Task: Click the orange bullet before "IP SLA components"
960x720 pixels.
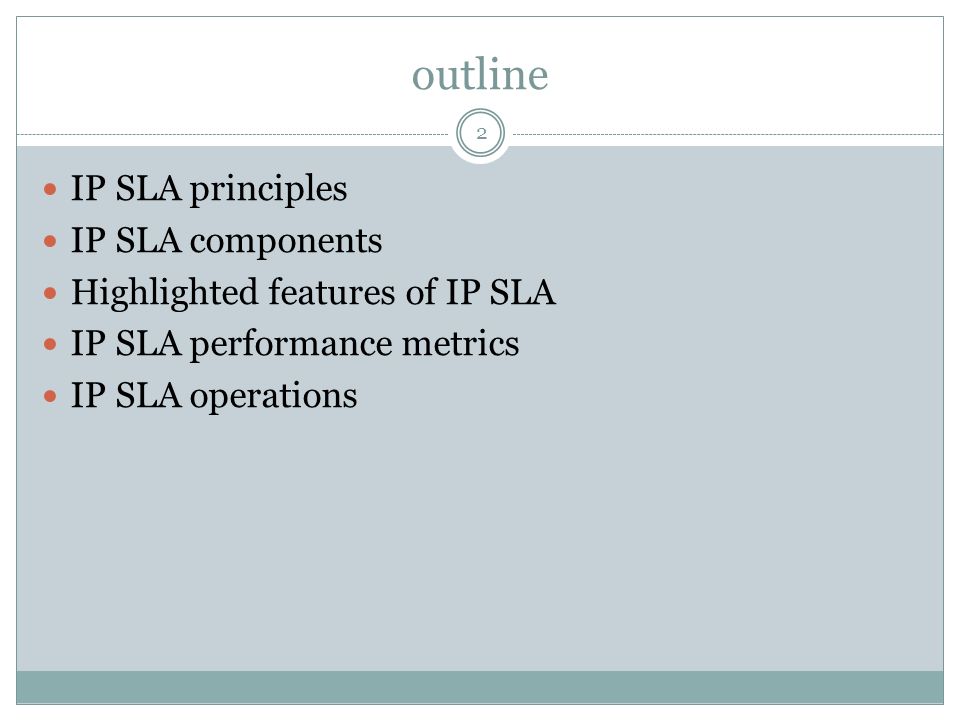Action: [x=50, y=241]
